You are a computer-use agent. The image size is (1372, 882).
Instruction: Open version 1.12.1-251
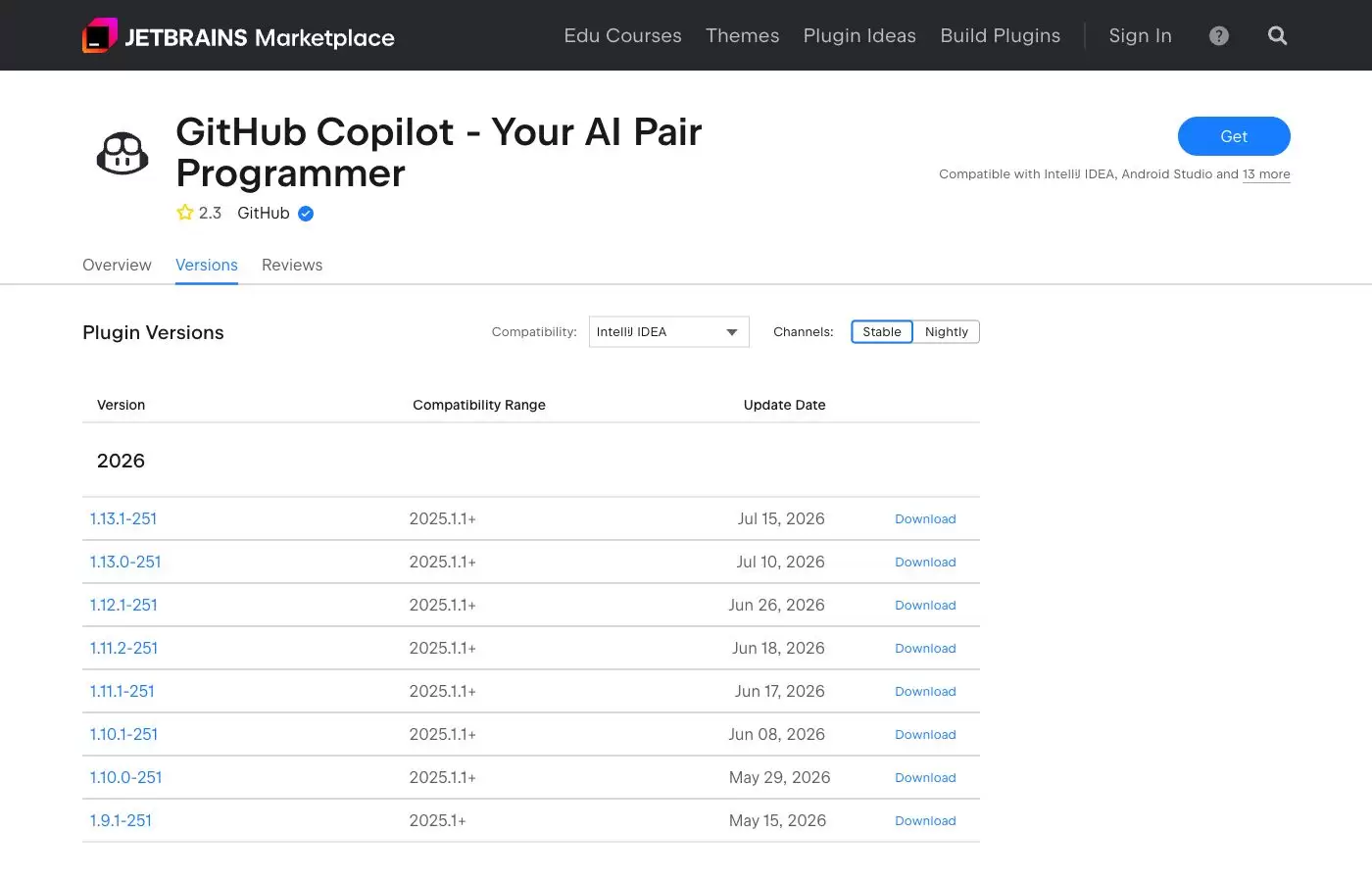pos(123,605)
